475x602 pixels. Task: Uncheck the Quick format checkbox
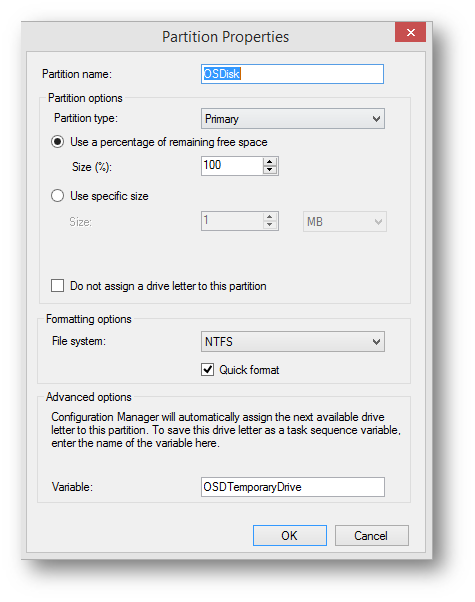(207, 370)
